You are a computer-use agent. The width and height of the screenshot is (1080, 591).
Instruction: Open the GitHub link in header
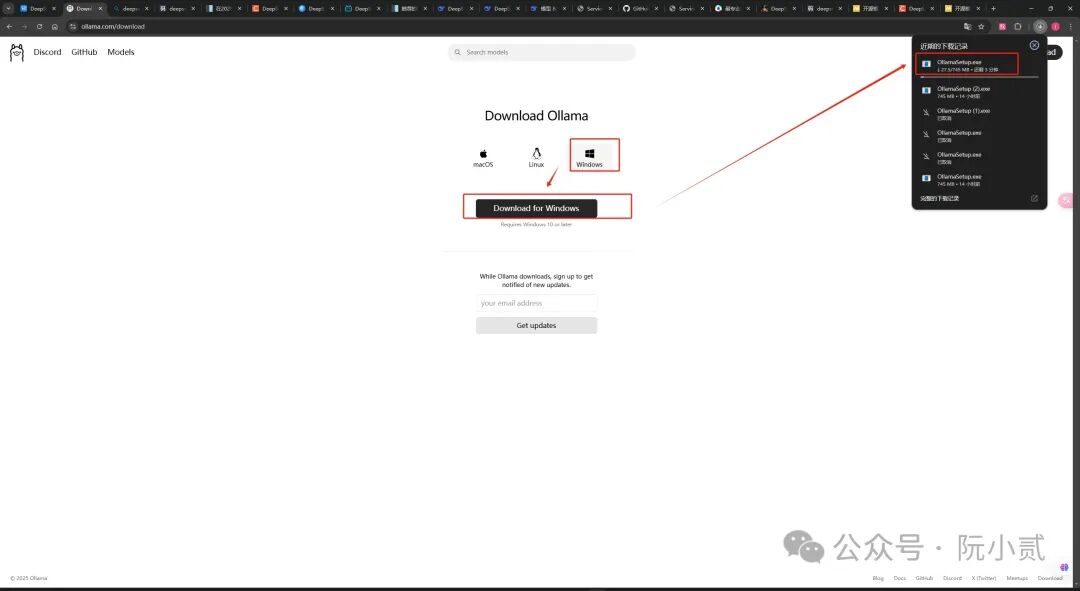click(84, 52)
